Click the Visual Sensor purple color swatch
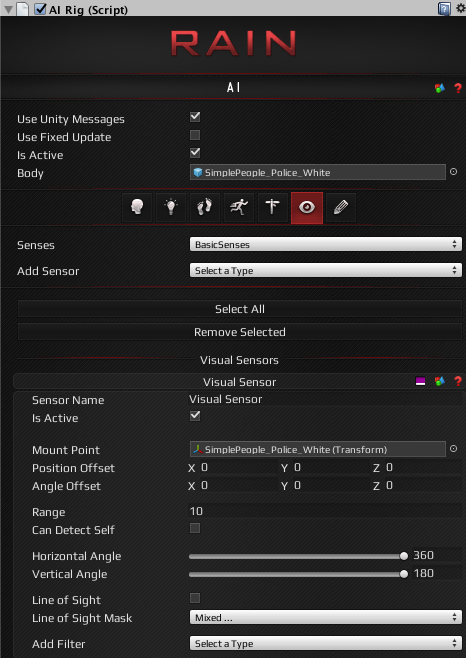This screenshot has height=658, width=466. tap(420, 381)
